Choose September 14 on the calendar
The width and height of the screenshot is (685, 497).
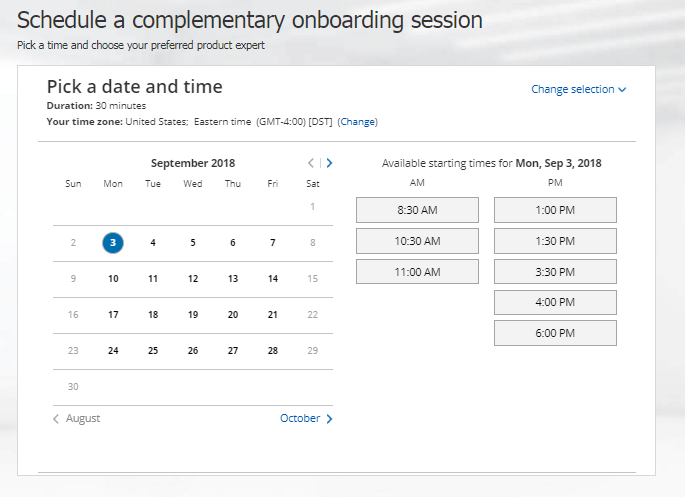273,279
